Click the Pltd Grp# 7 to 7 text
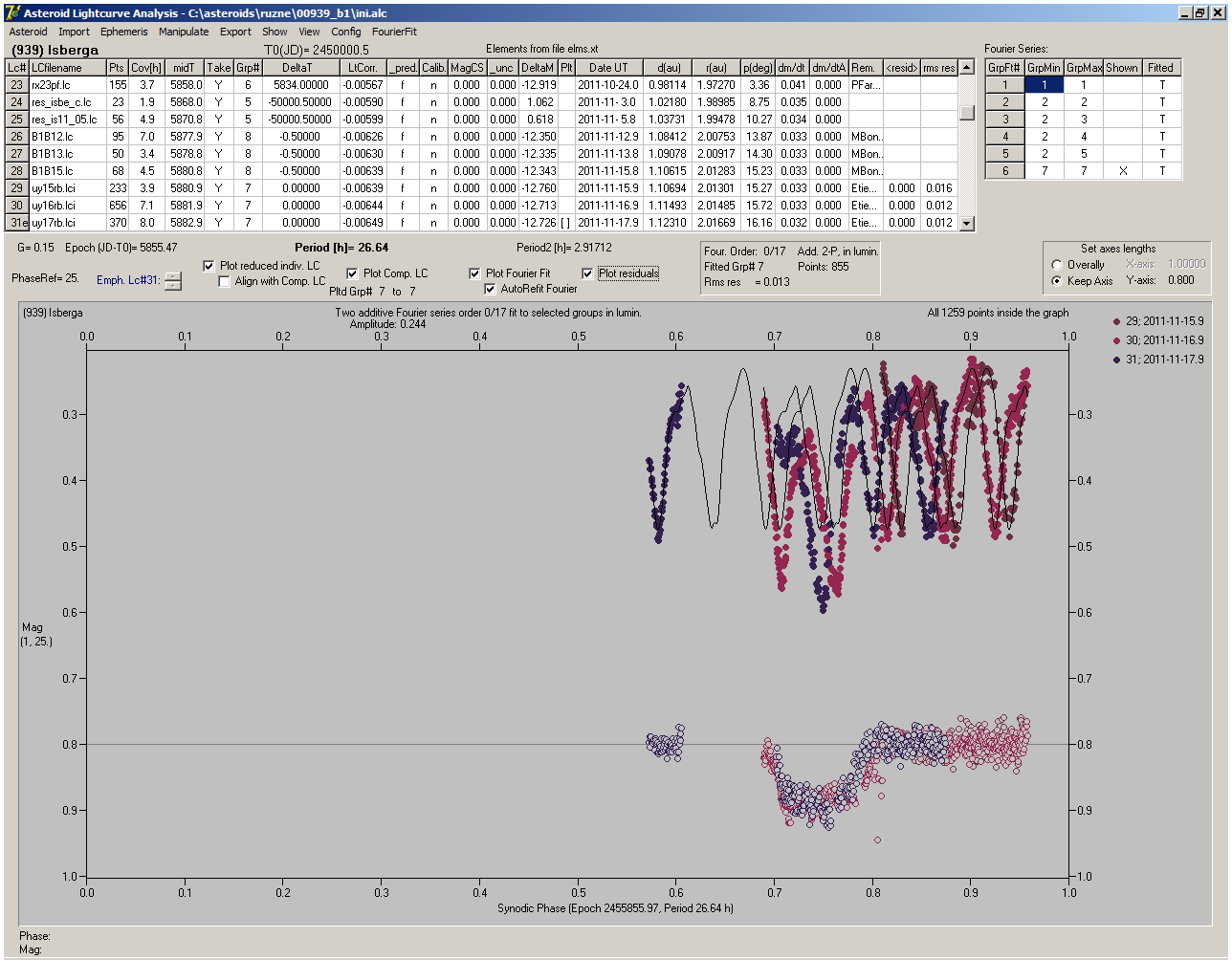Screen dimensions: 1232x960 [x=372, y=292]
